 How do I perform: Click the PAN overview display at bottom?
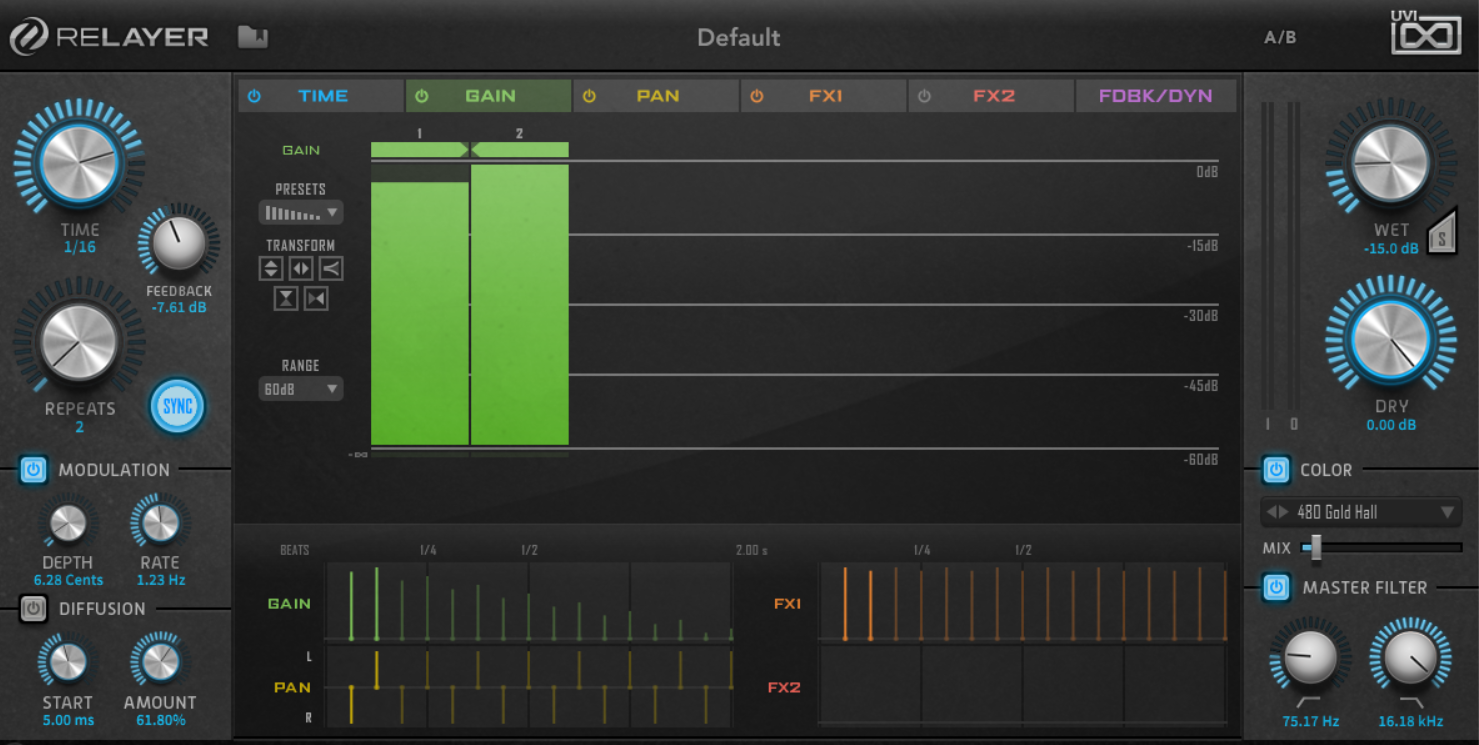coord(529,687)
